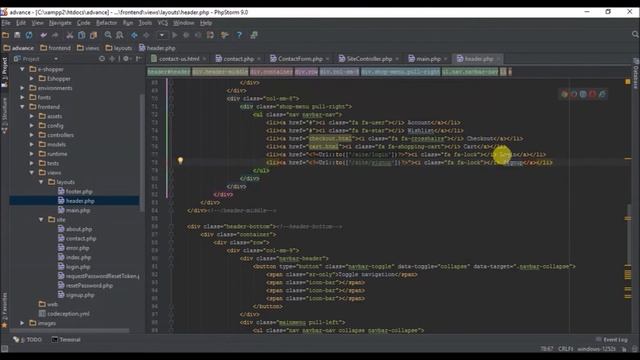640x360 pixels.
Task: Expand the controllers folder
Action: tap(32, 135)
